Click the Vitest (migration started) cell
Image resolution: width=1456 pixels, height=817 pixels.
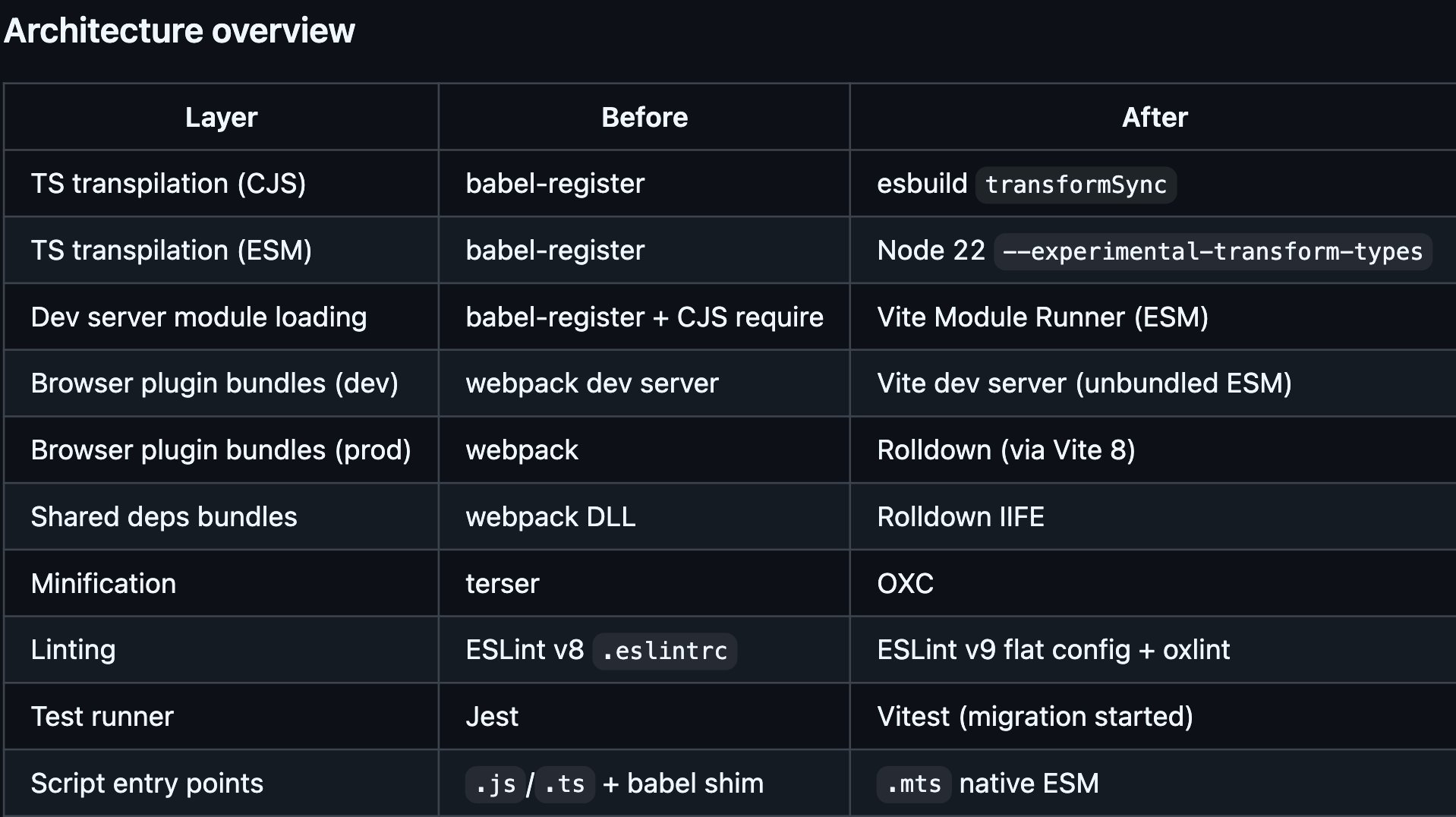1035,717
